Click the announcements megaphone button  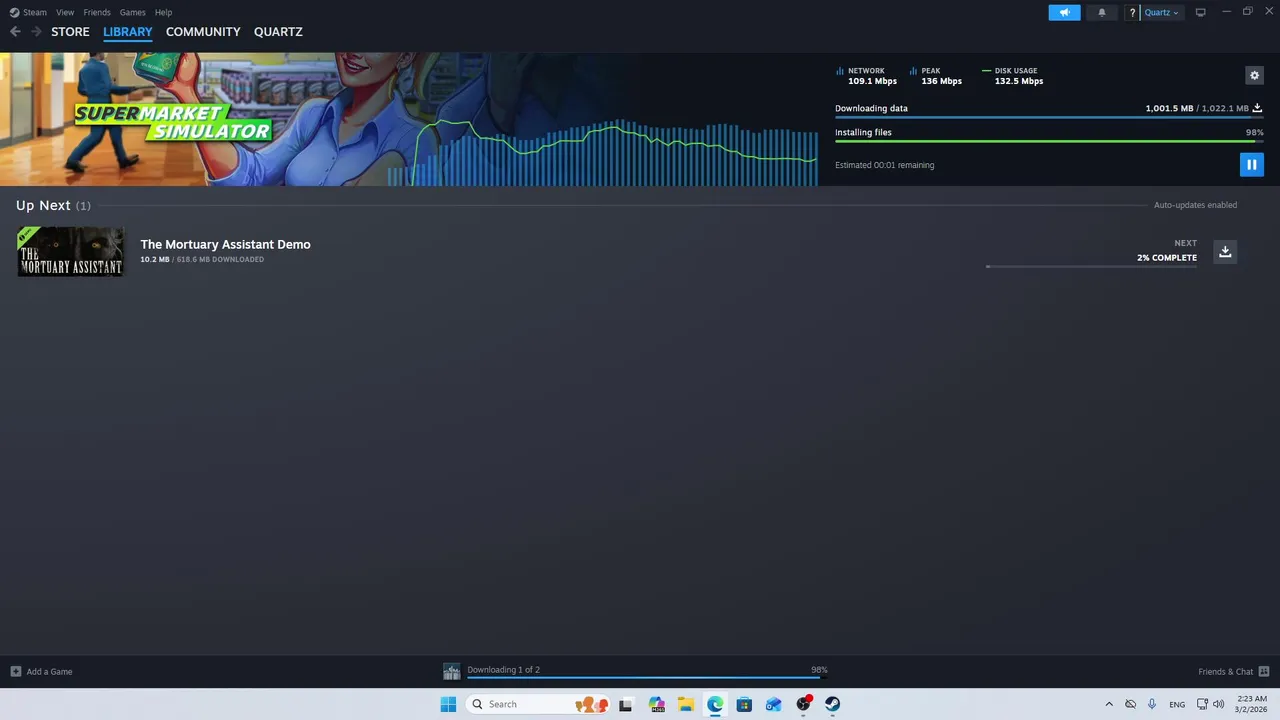point(1064,12)
